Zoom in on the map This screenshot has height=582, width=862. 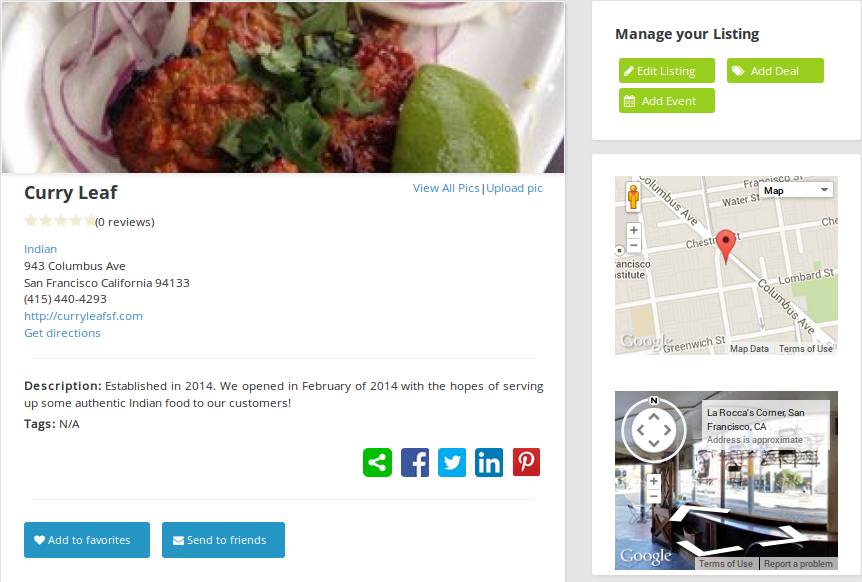[634, 230]
